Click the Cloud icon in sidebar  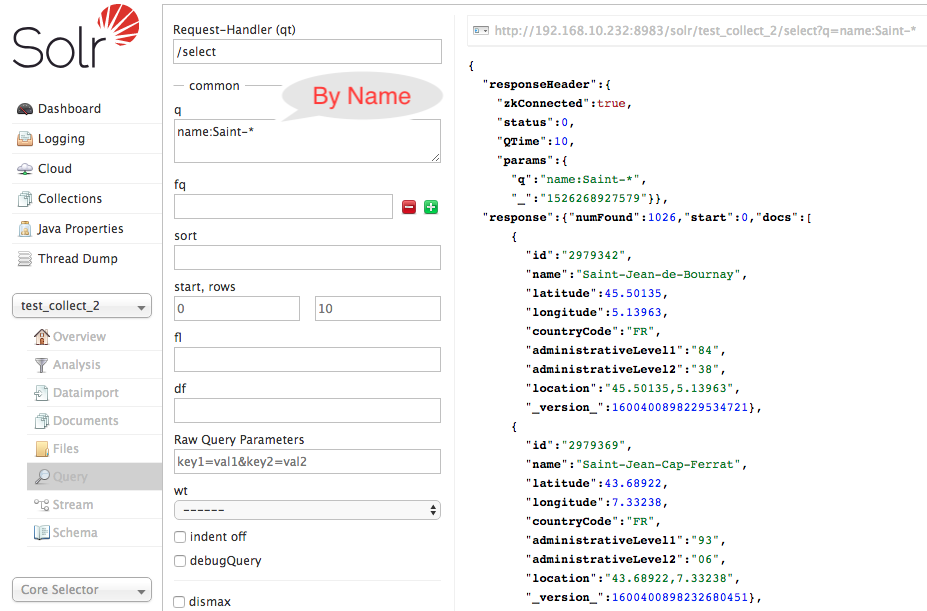pyautogui.click(x=25, y=169)
